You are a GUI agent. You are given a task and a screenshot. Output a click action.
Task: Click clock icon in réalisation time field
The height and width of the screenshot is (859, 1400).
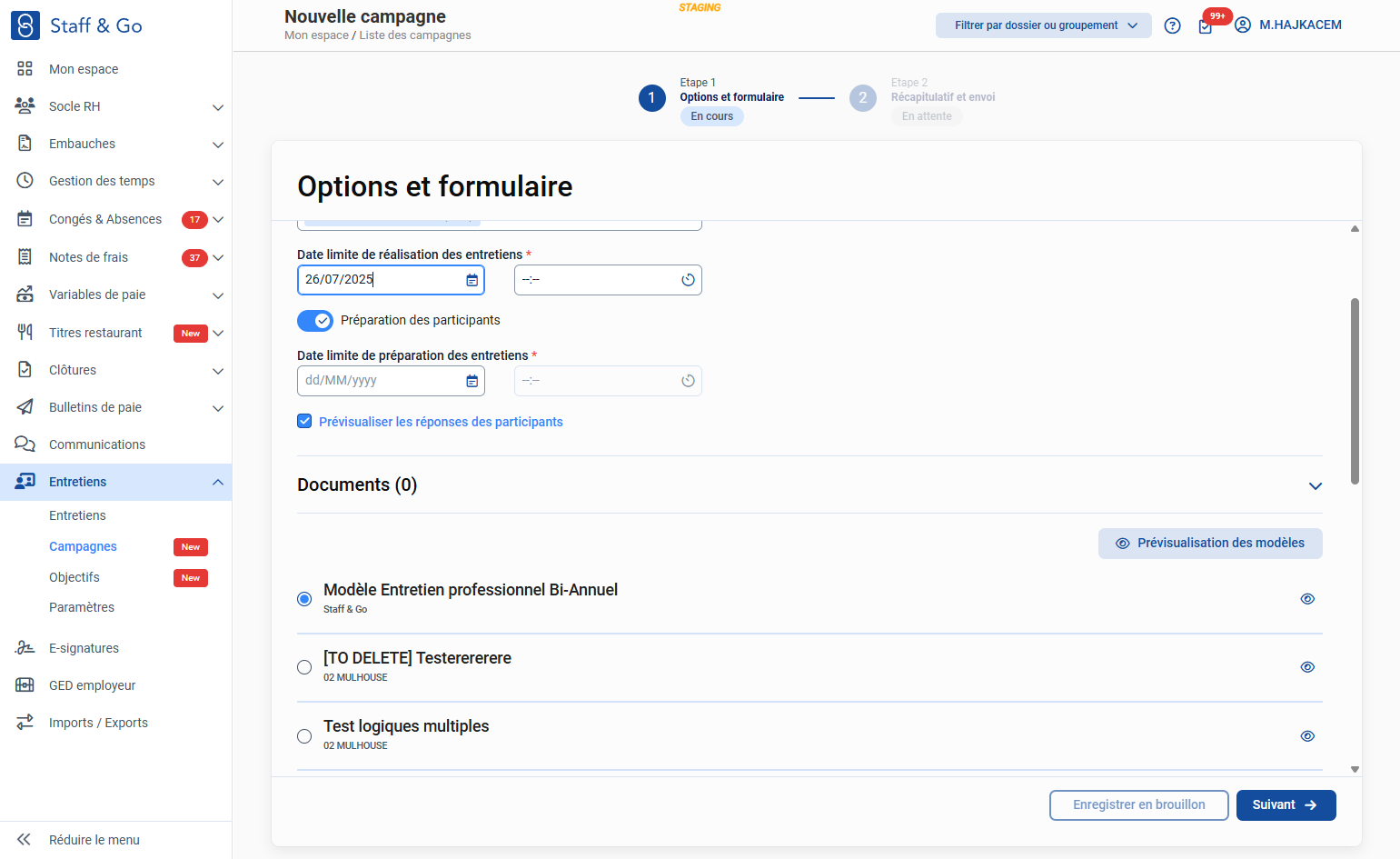click(688, 280)
